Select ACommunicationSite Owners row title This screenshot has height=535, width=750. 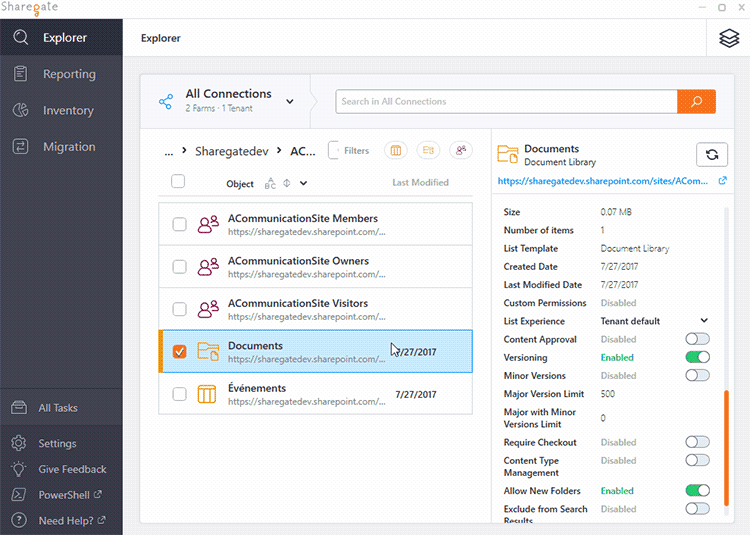(x=298, y=261)
